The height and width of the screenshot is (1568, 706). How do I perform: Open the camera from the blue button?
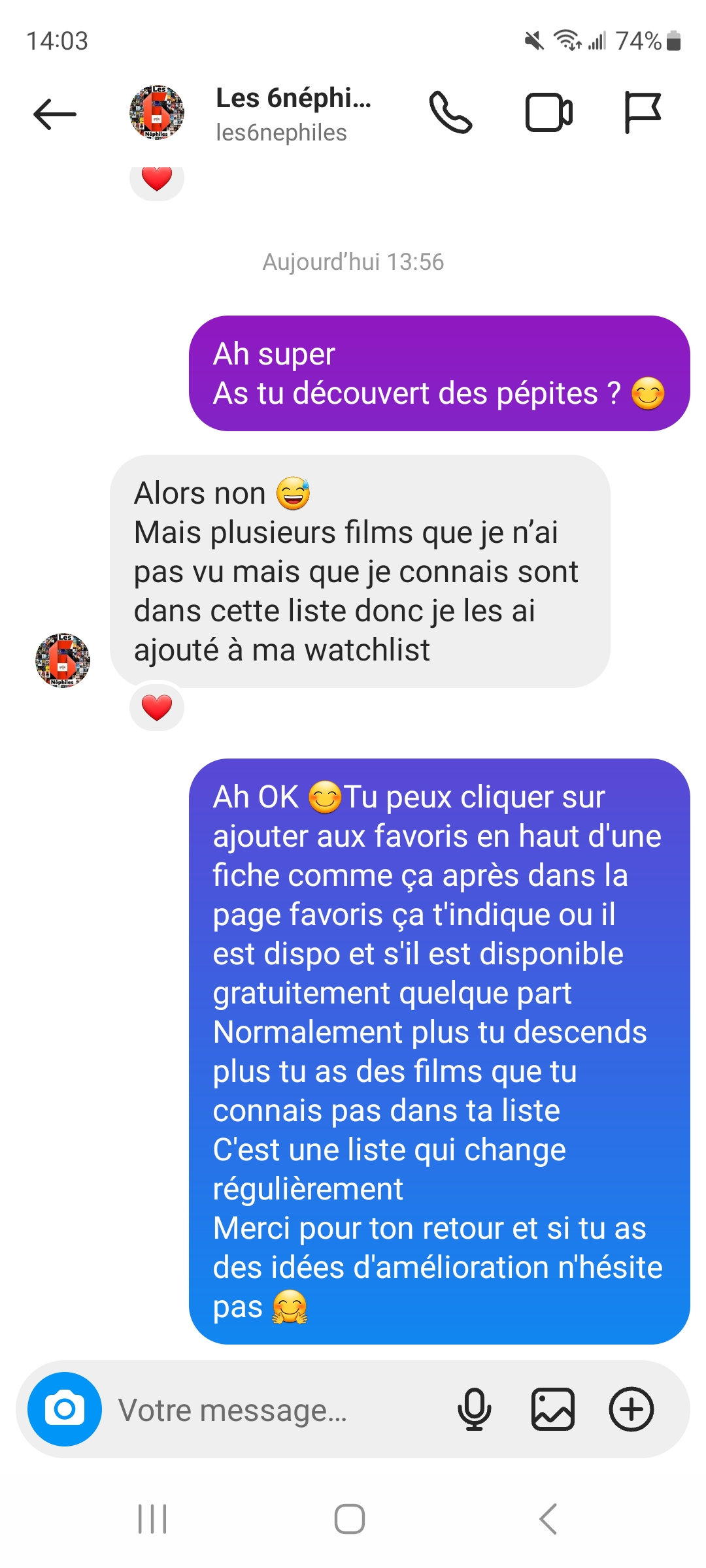65,1409
